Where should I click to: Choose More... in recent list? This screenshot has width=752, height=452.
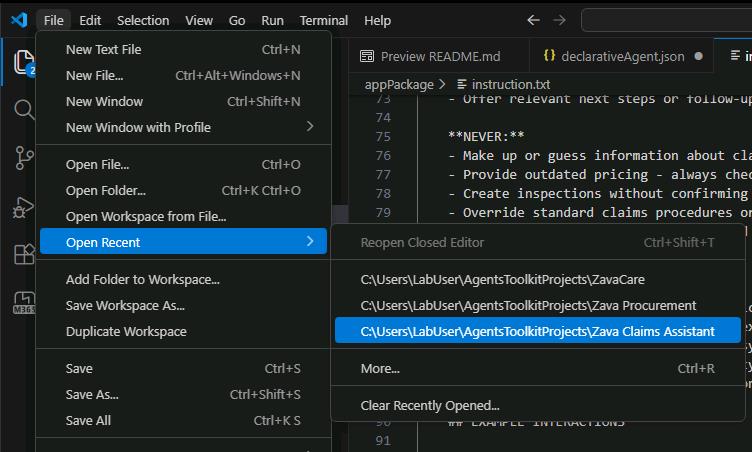(x=538, y=369)
